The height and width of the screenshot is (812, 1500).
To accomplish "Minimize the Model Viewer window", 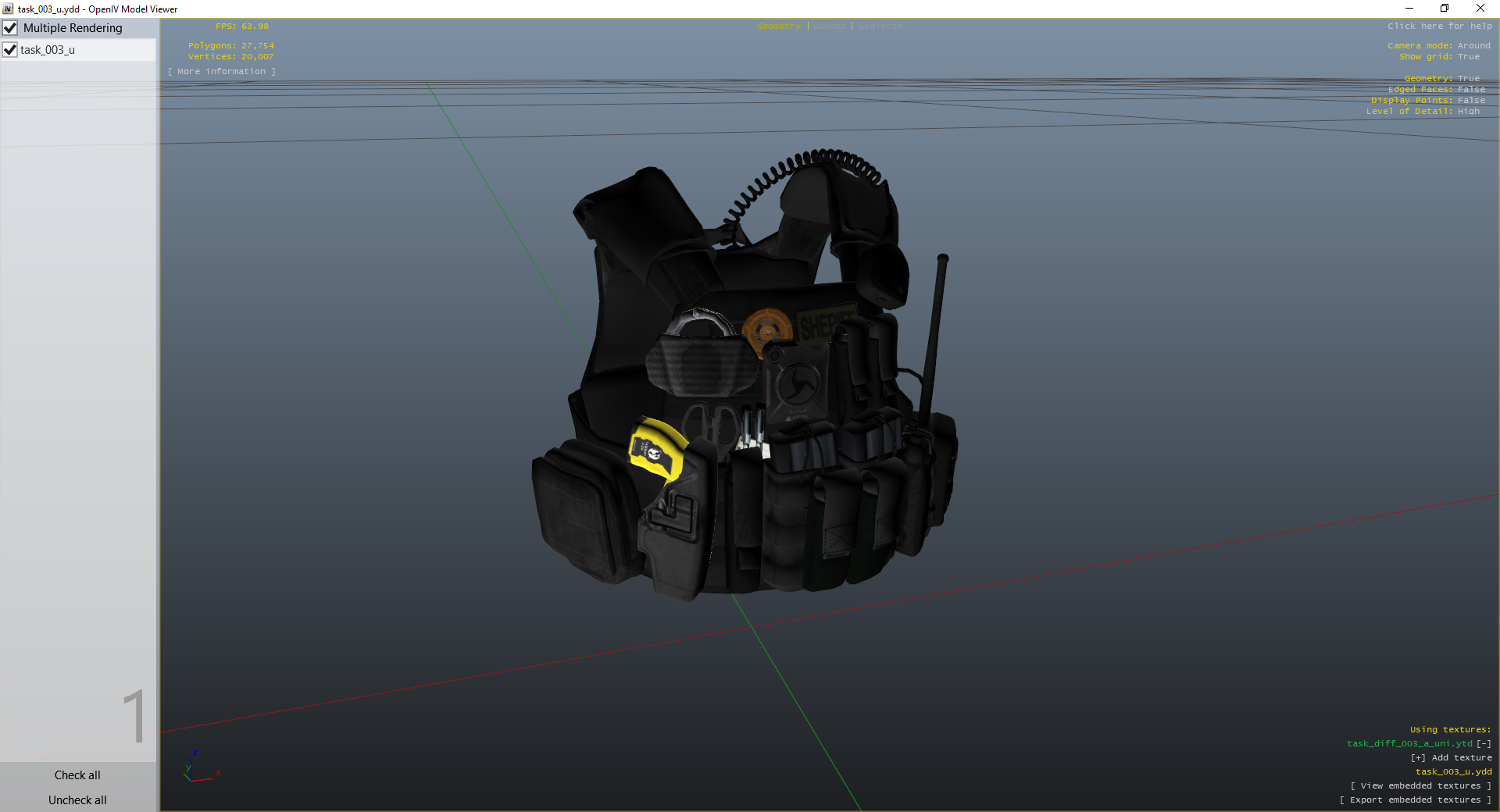I will [x=1409, y=9].
